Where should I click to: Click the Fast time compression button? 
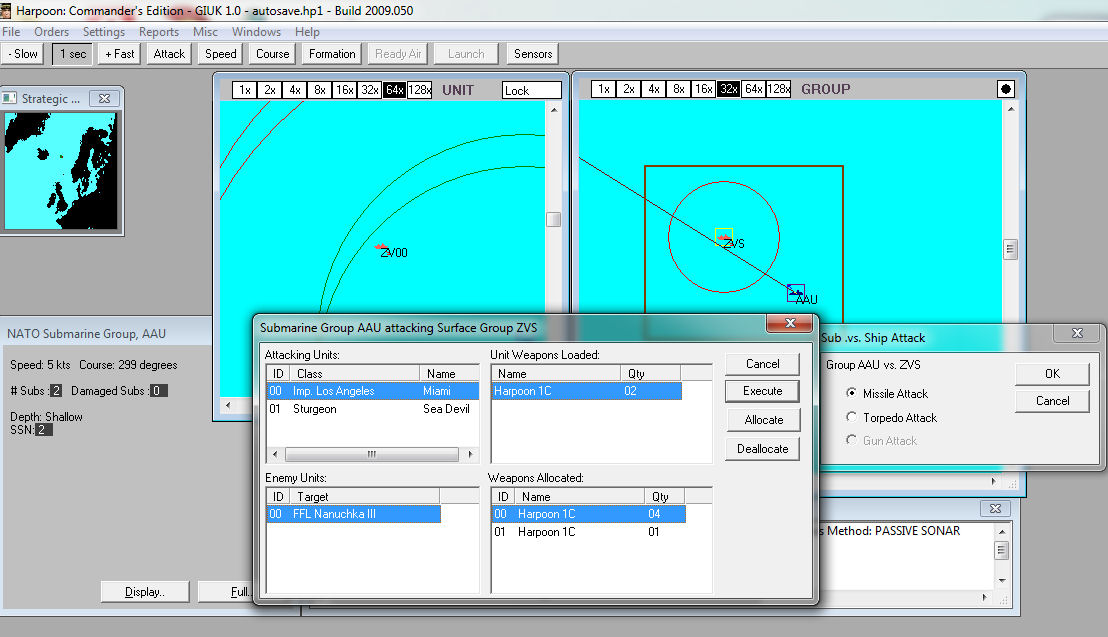[x=119, y=54]
